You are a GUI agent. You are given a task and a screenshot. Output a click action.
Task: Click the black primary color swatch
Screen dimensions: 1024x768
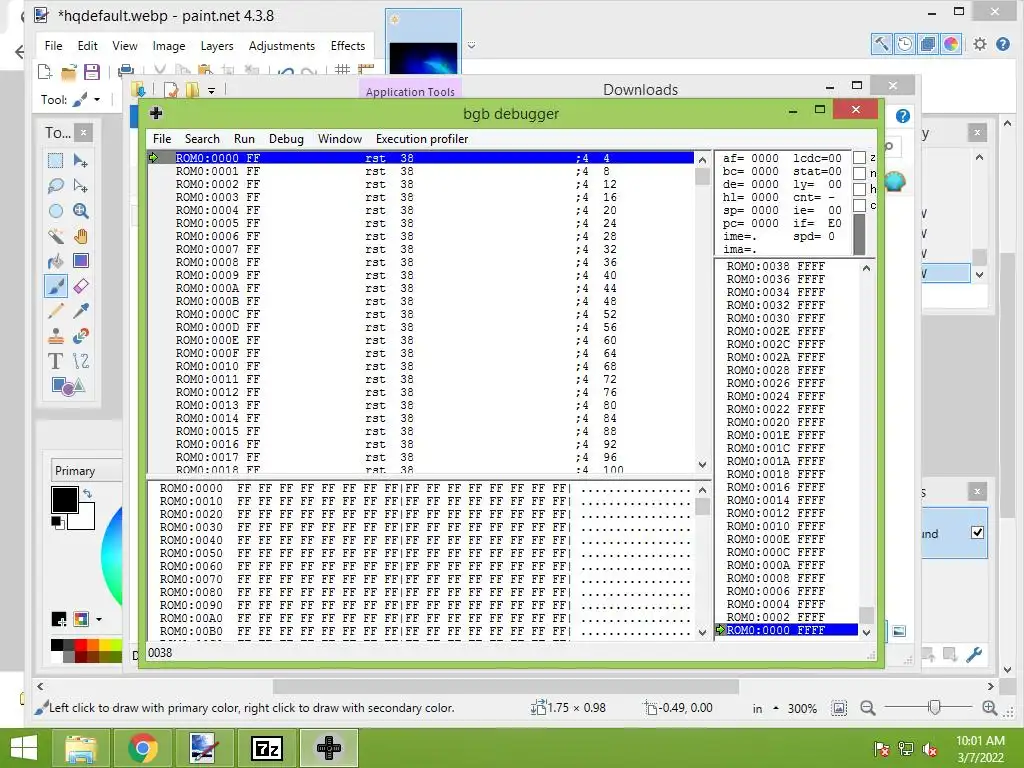pyautogui.click(x=65, y=500)
